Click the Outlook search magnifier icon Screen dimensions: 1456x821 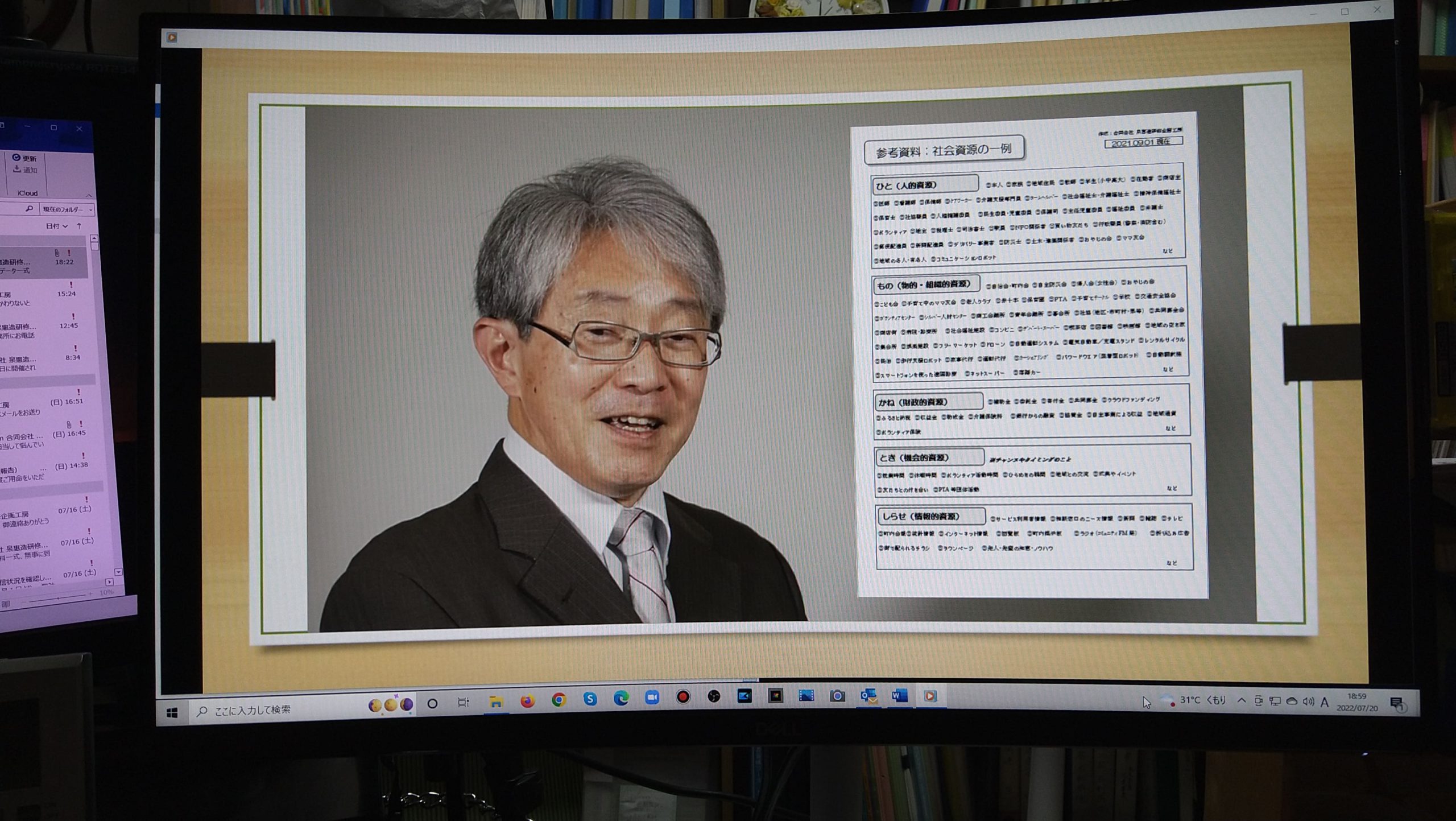[29, 209]
